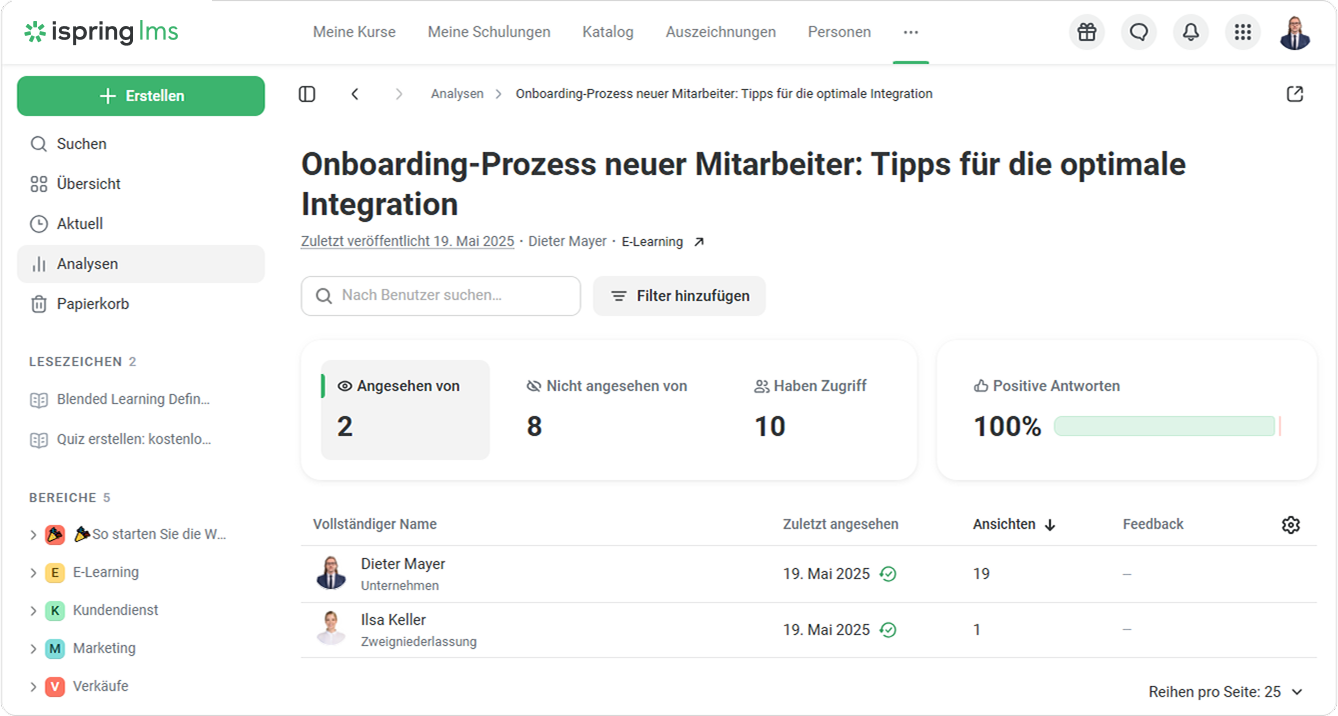The height and width of the screenshot is (716, 1338).
Task: Open Ilsa Keller's user row
Action: [x=808, y=630]
